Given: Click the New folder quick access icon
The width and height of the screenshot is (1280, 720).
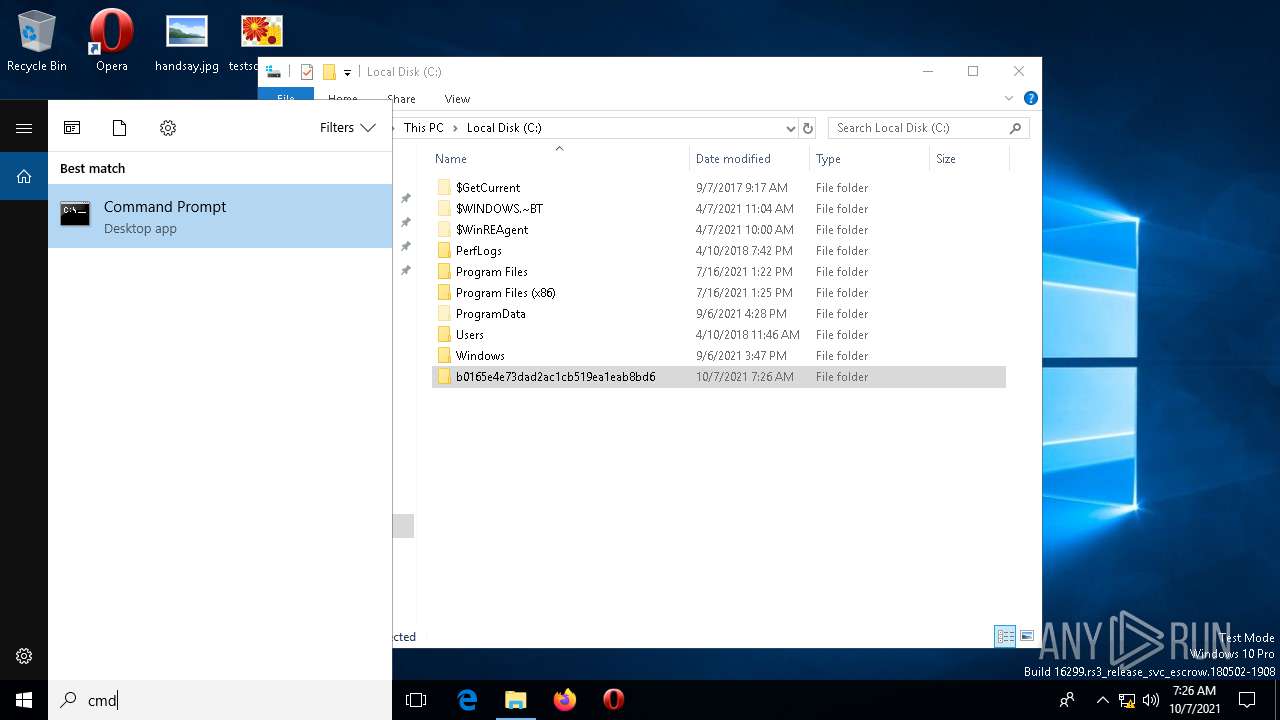Looking at the screenshot, I should 329,72.
